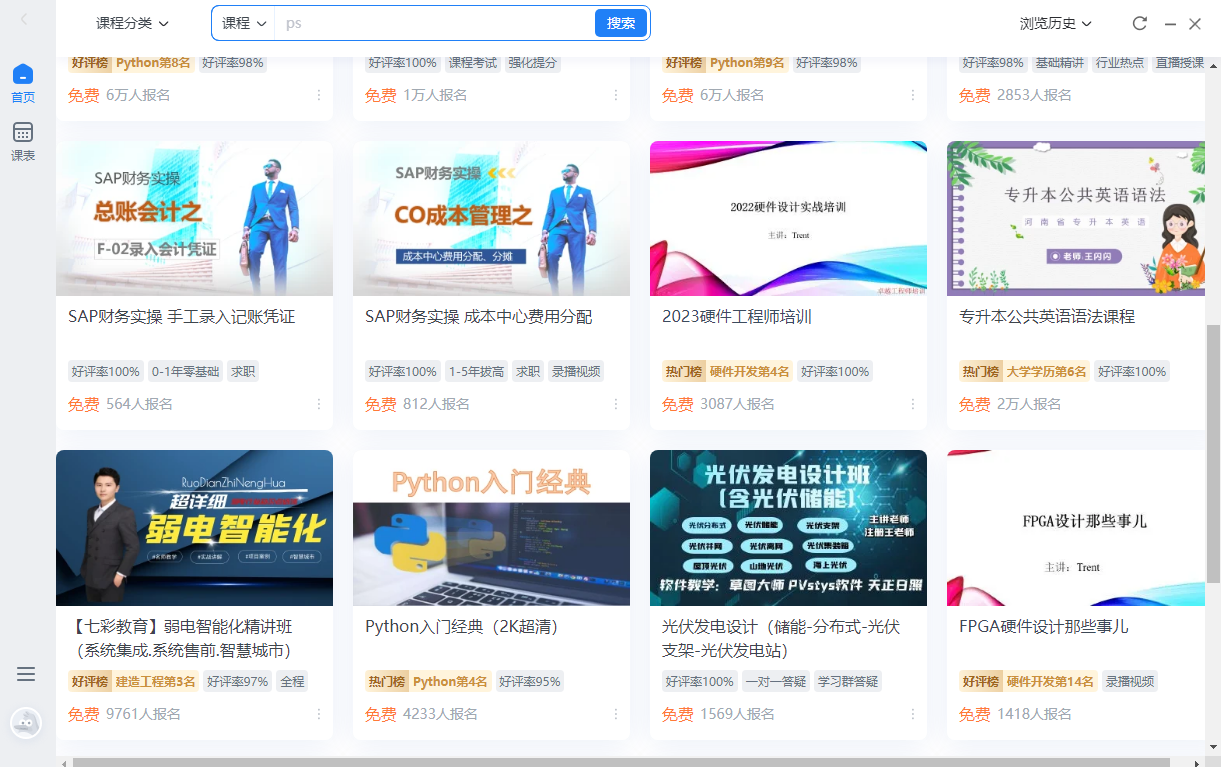Open title SAP财务实操 成本中心费用分配
1221x767 pixels.
[x=479, y=317]
